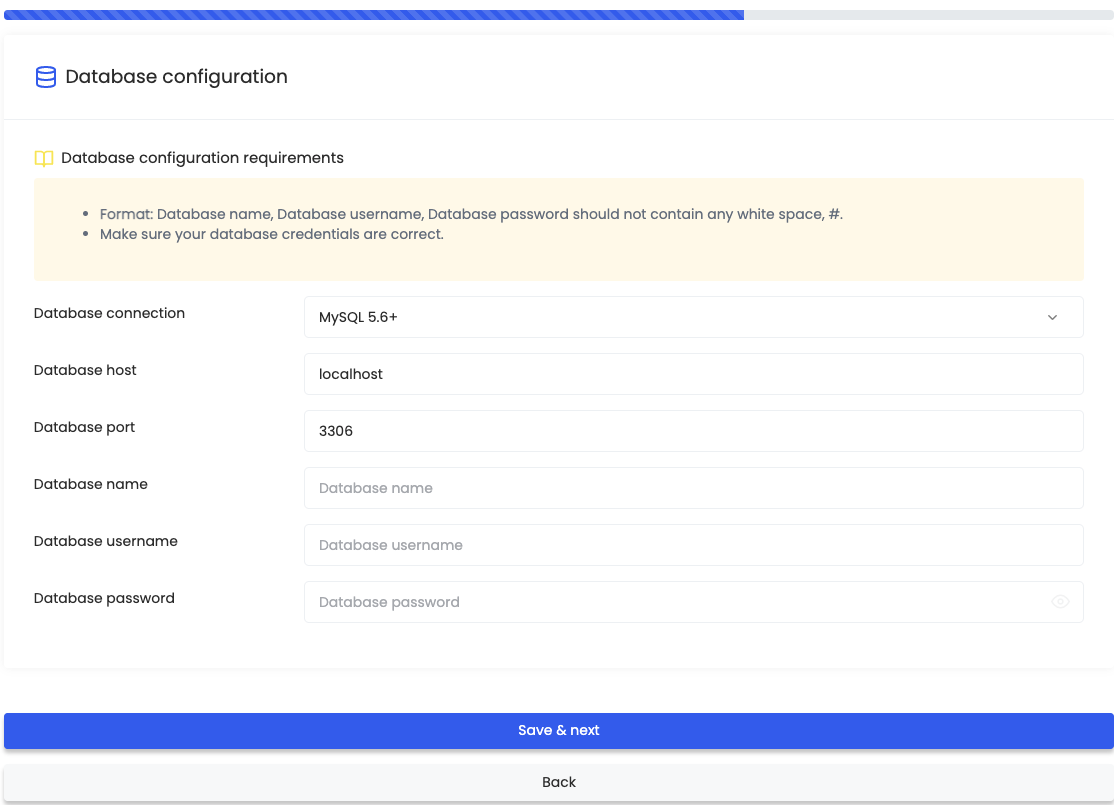Image resolution: width=1114 pixels, height=805 pixels.
Task: Show the database password with eye icon
Action: [x=1060, y=602]
